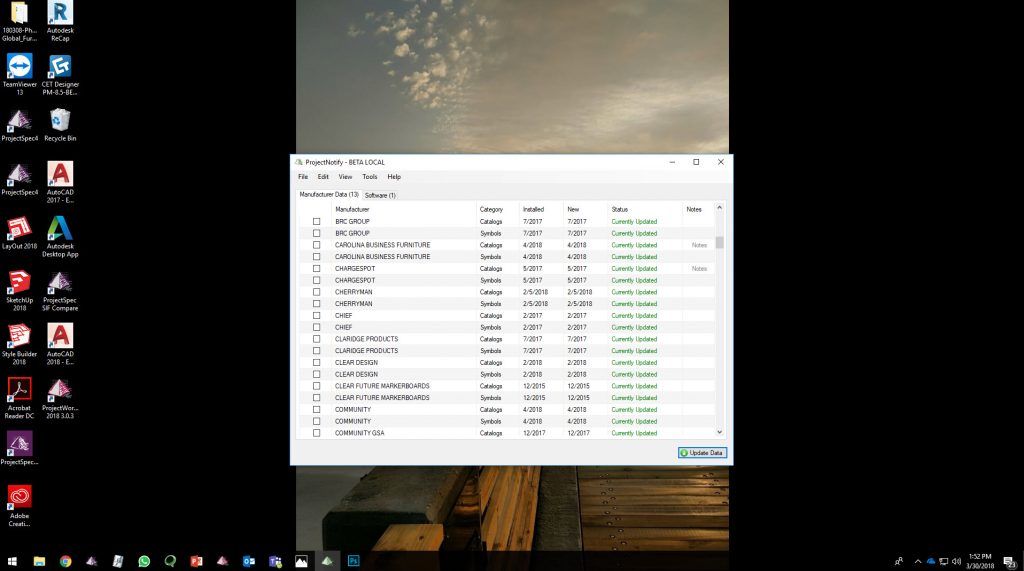Check the CHARGESPOT Catalogs row checkbox
Screen dimensions: 1024x571
317,269
